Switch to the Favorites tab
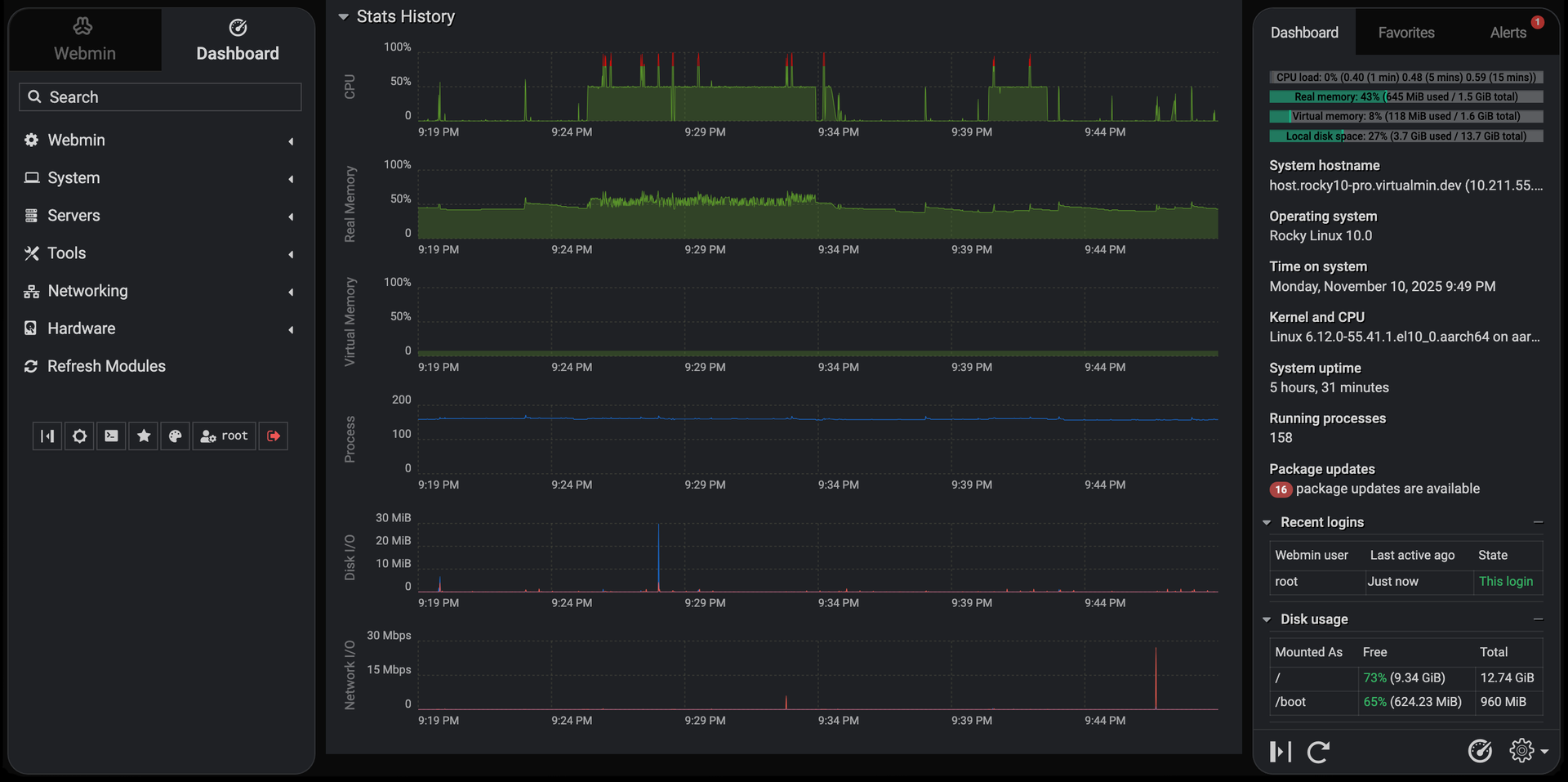The width and height of the screenshot is (1568, 782). point(1406,33)
